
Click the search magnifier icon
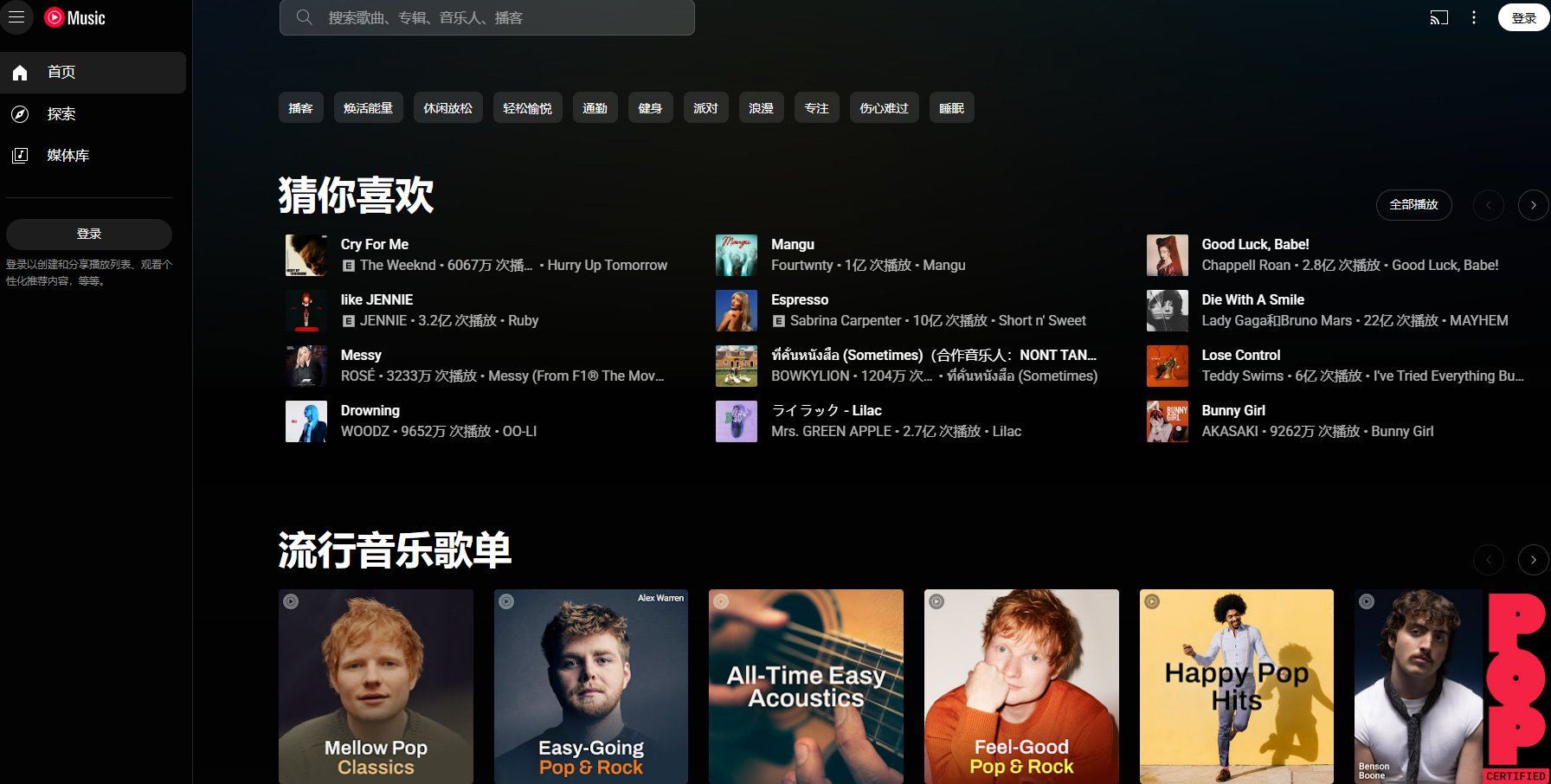point(304,17)
